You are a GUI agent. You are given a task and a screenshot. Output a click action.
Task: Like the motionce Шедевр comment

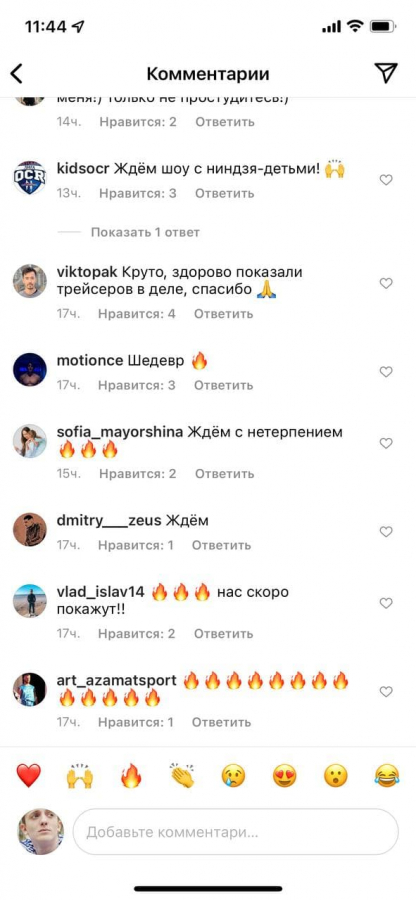click(x=386, y=372)
